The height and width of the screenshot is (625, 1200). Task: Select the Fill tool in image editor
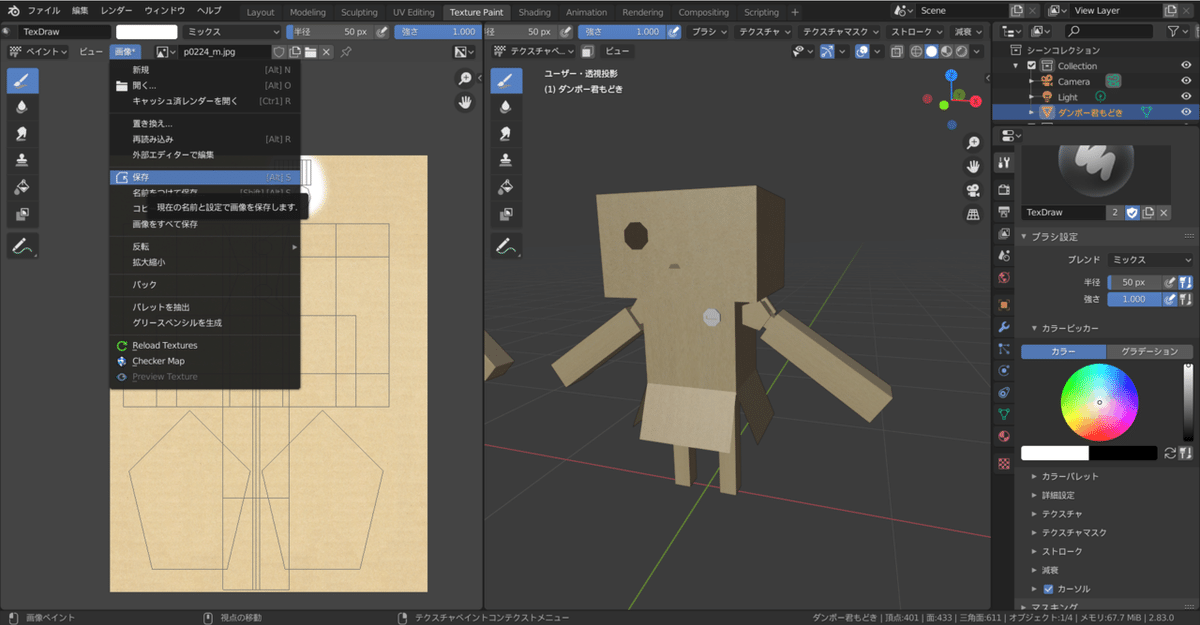tap(22, 187)
